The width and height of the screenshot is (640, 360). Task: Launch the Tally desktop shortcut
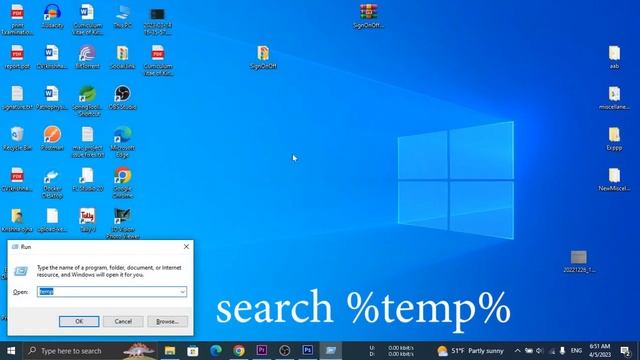click(x=87, y=220)
